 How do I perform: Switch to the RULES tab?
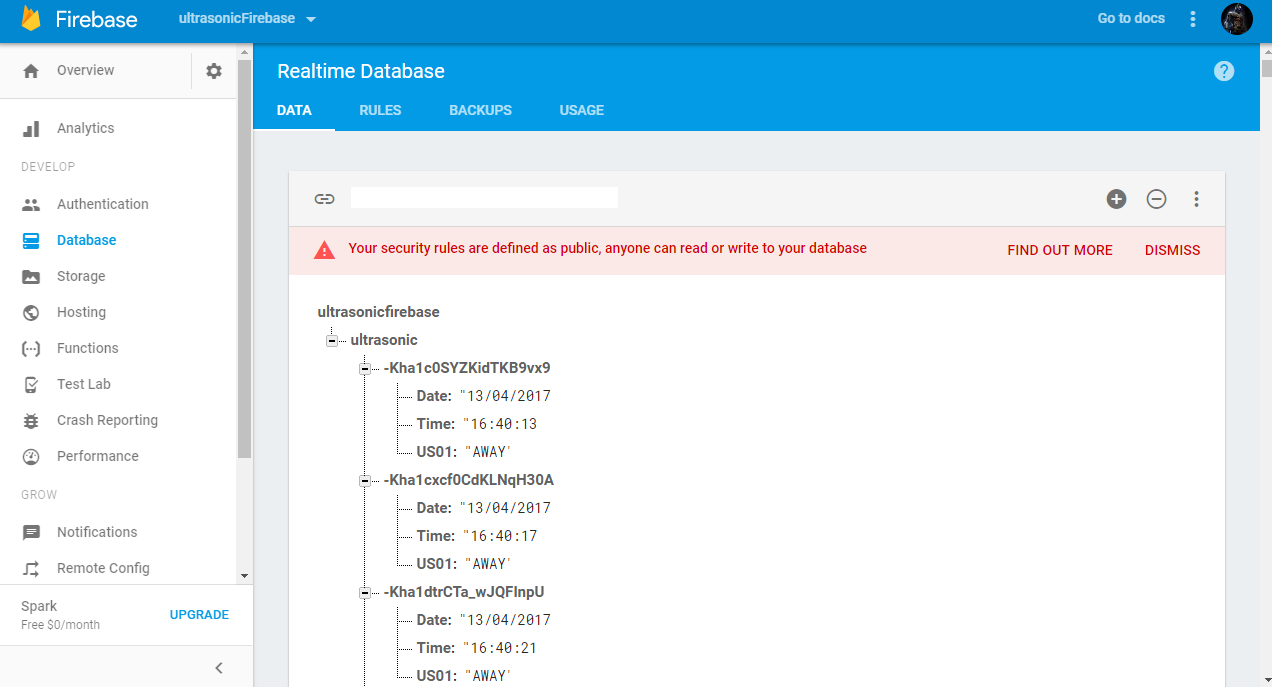380,110
